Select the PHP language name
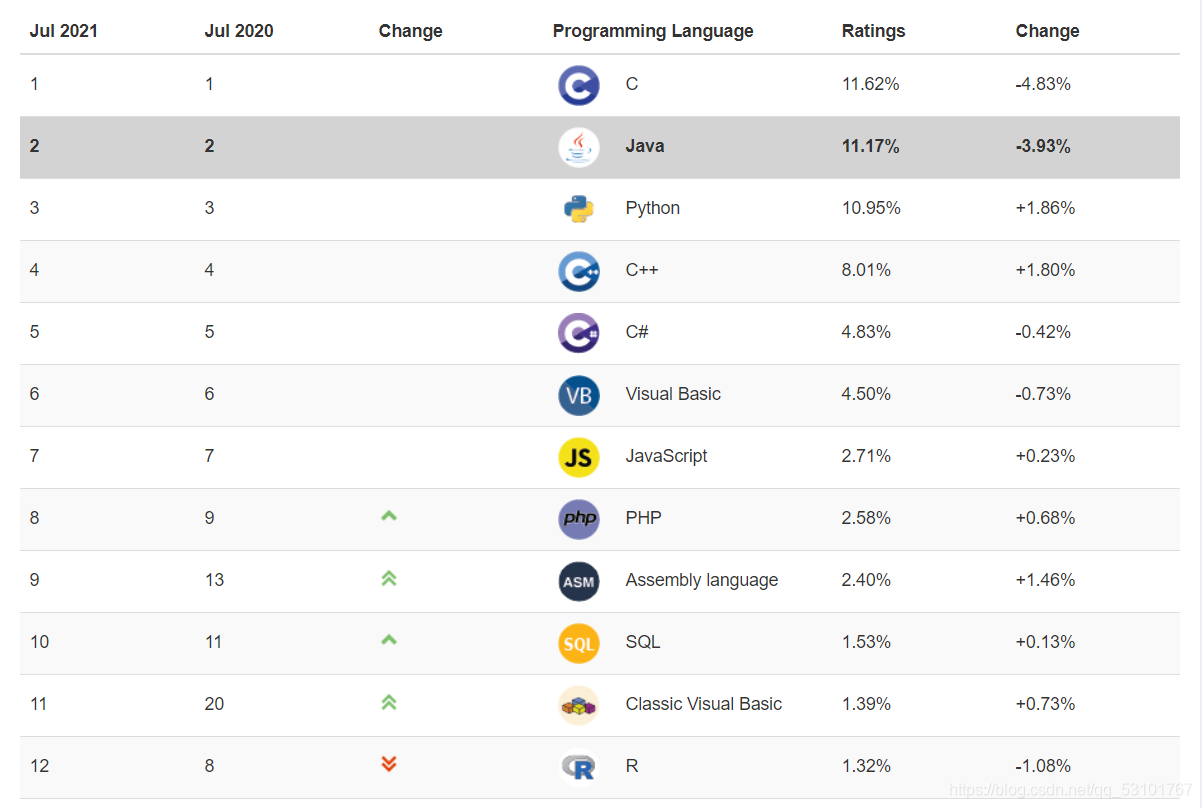Image resolution: width=1202 pixels, height=808 pixels. [644, 518]
